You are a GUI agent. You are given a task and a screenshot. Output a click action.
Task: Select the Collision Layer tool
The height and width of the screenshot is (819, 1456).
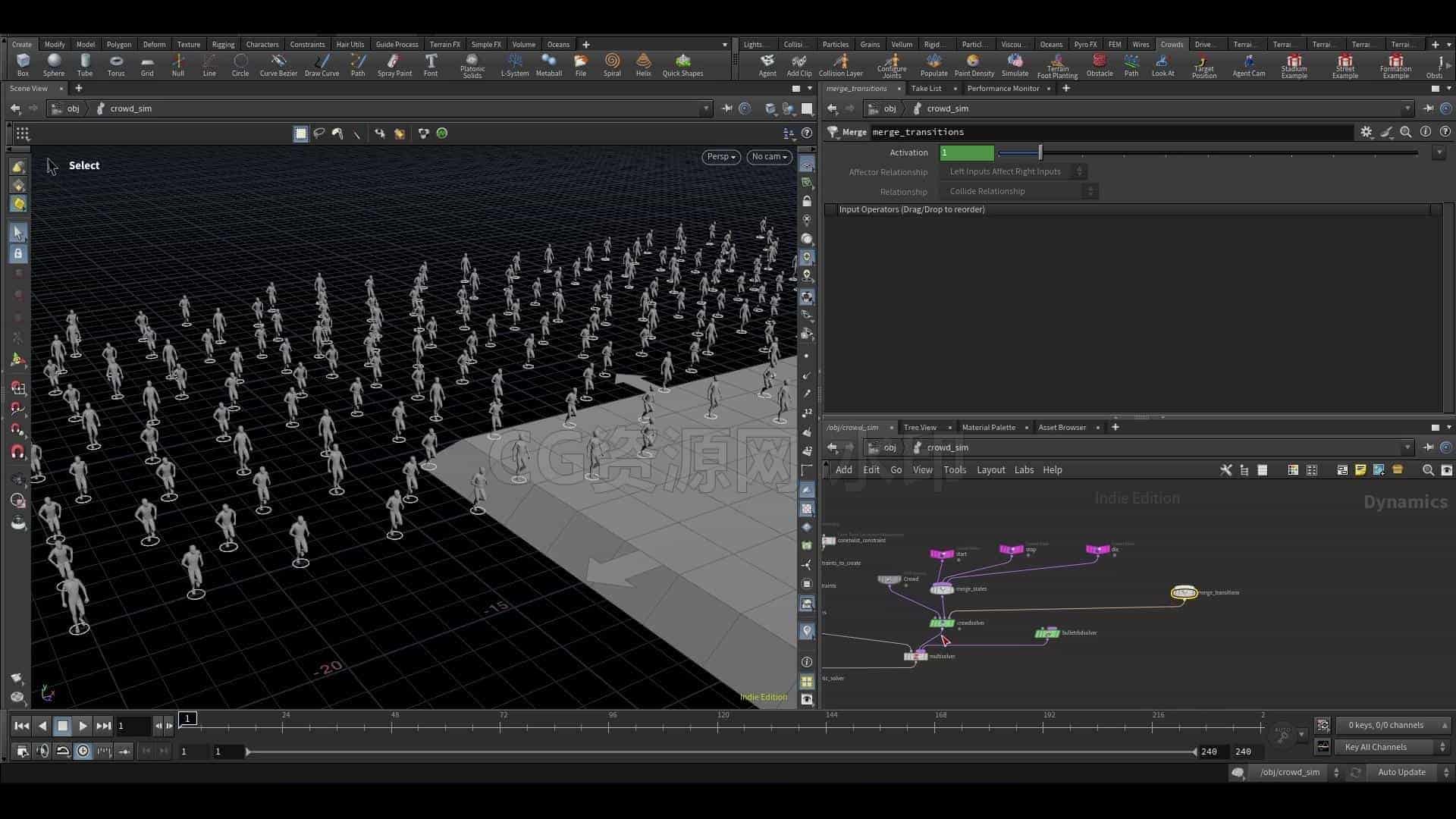(841, 65)
